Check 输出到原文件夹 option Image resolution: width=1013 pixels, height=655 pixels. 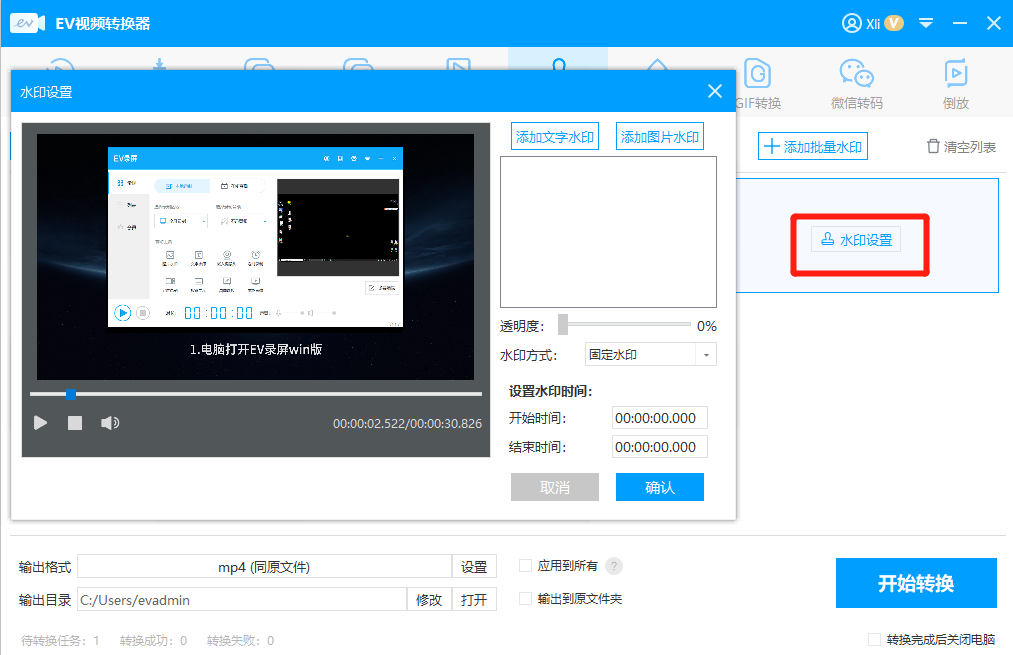(525, 597)
